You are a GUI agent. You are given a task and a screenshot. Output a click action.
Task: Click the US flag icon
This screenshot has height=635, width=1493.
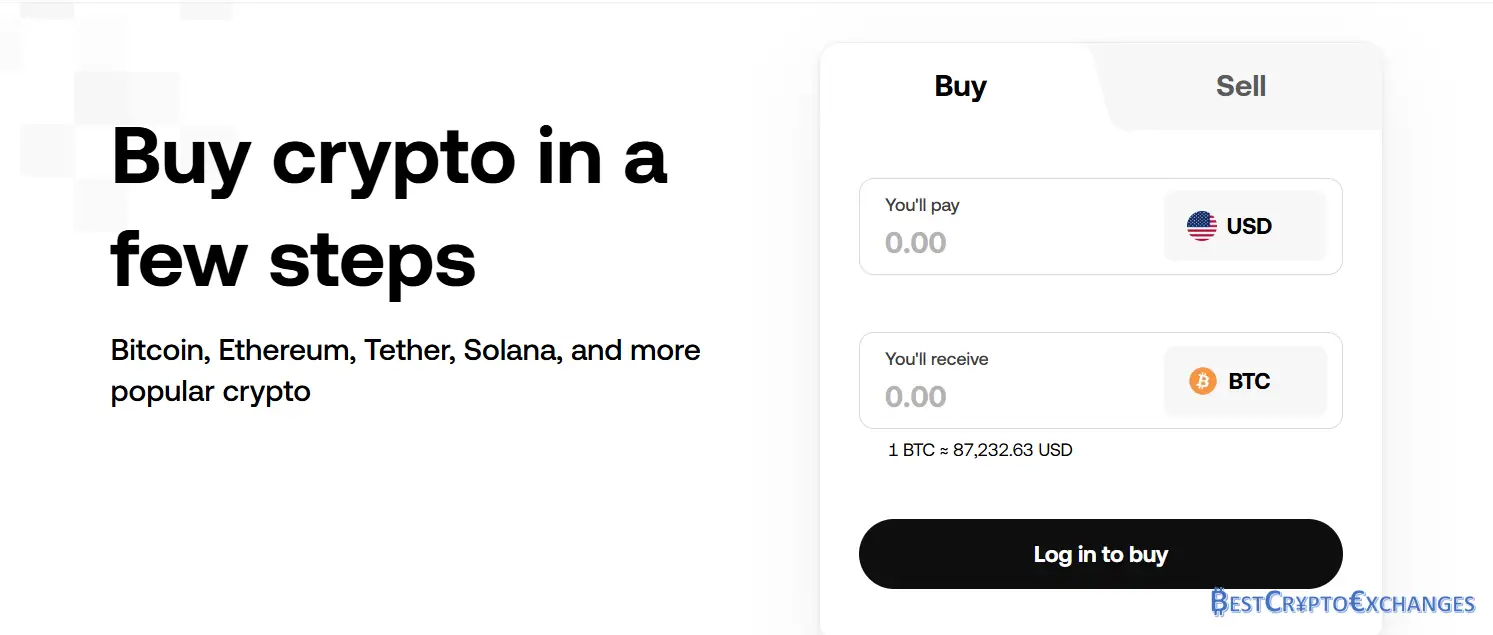1201,226
